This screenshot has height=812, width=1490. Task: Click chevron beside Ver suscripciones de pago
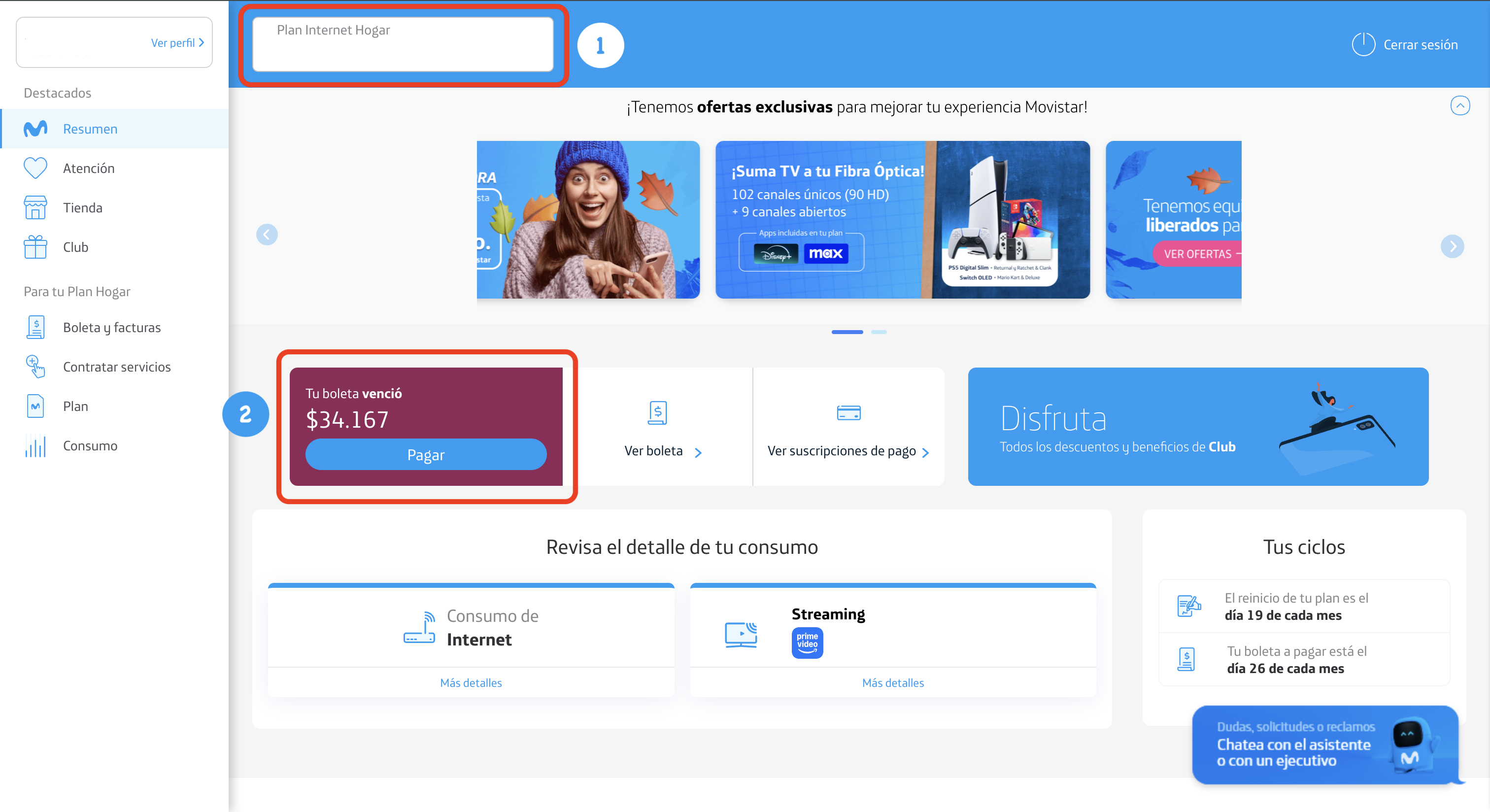tap(925, 452)
